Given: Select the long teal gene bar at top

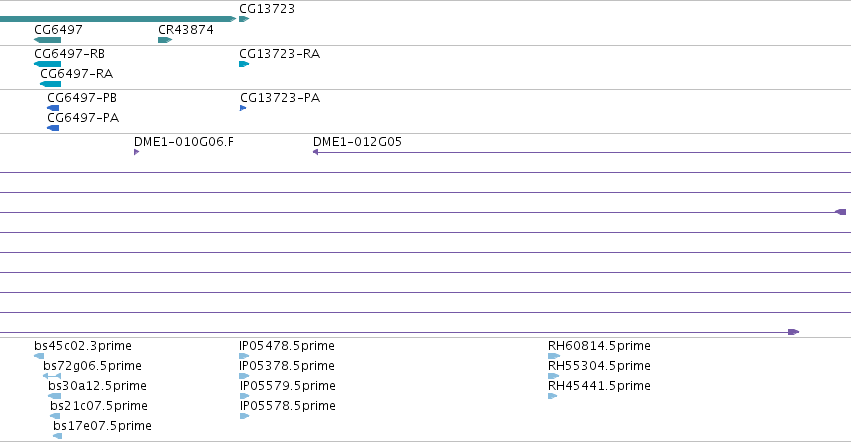Looking at the screenshot, I should point(118,19).
